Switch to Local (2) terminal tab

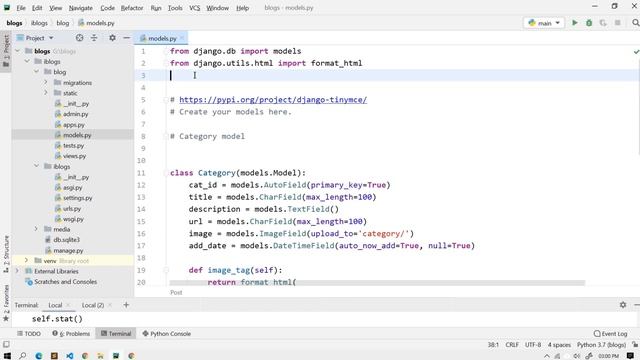coord(93,305)
